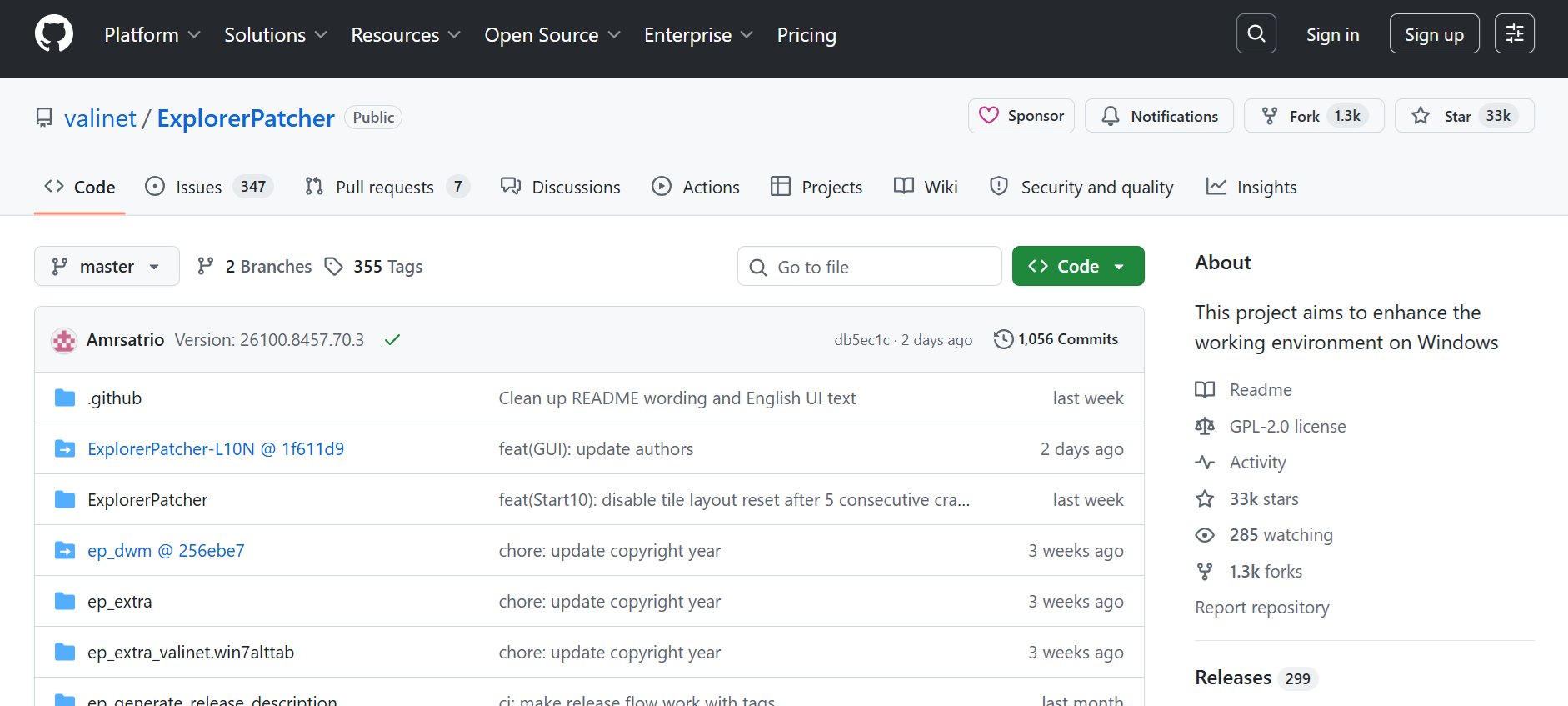Viewport: 1568px width, 706px height.
Task: Open the .github folder
Action: tap(115, 398)
